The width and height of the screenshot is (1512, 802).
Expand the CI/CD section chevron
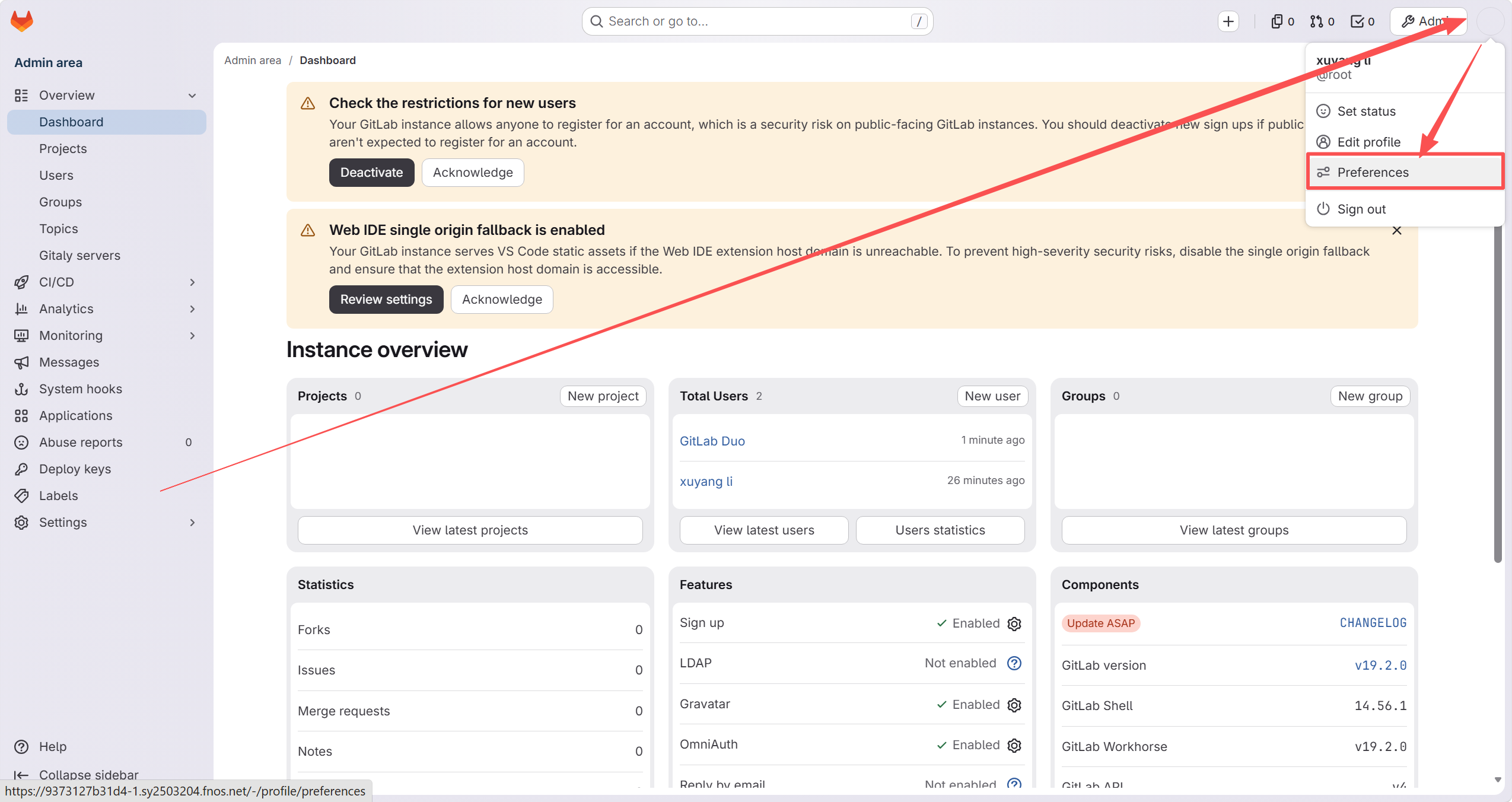pyautogui.click(x=192, y=282)
